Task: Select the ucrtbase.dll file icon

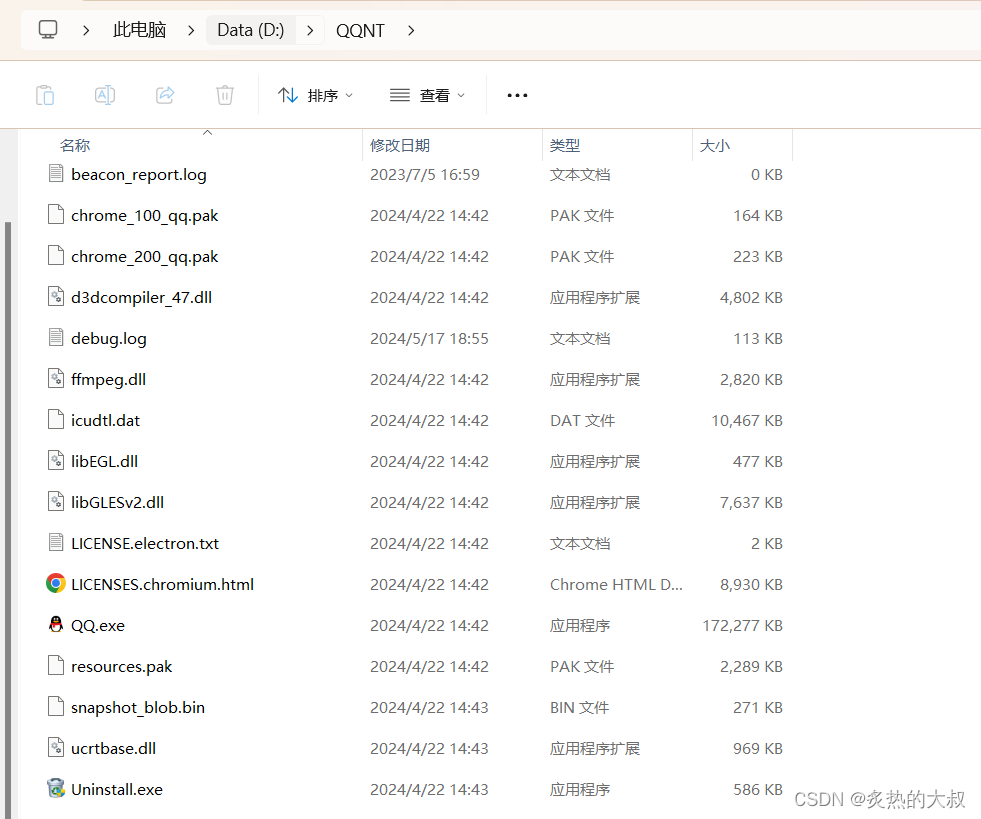Action: pyautogui.click(x=56, y=747)
